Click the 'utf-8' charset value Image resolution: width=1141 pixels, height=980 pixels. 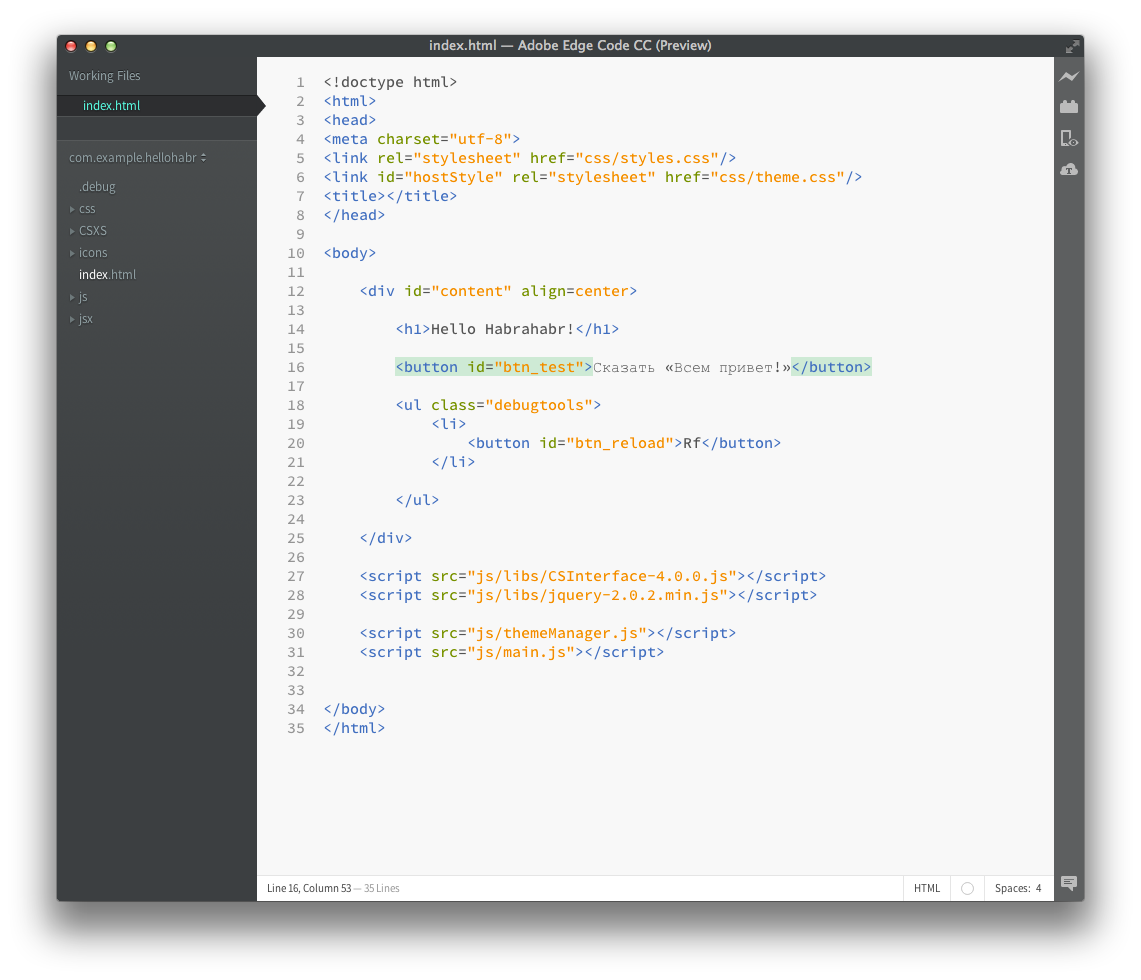point(480,139)
